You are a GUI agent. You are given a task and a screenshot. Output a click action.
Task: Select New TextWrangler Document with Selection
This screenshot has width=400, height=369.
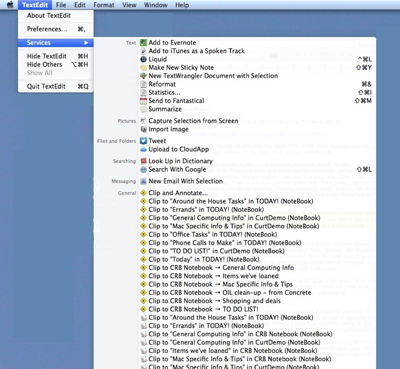pos(257,76)
